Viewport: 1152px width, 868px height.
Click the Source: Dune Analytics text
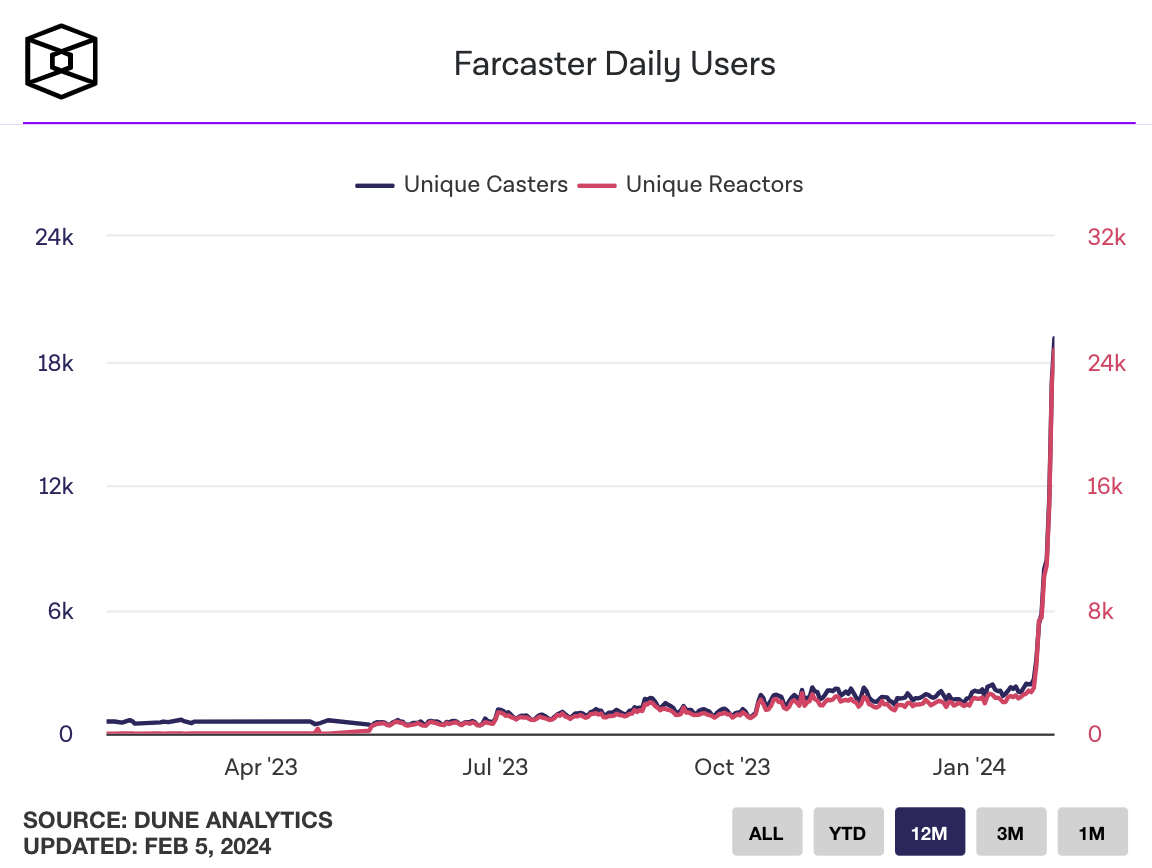coord(178,819)
